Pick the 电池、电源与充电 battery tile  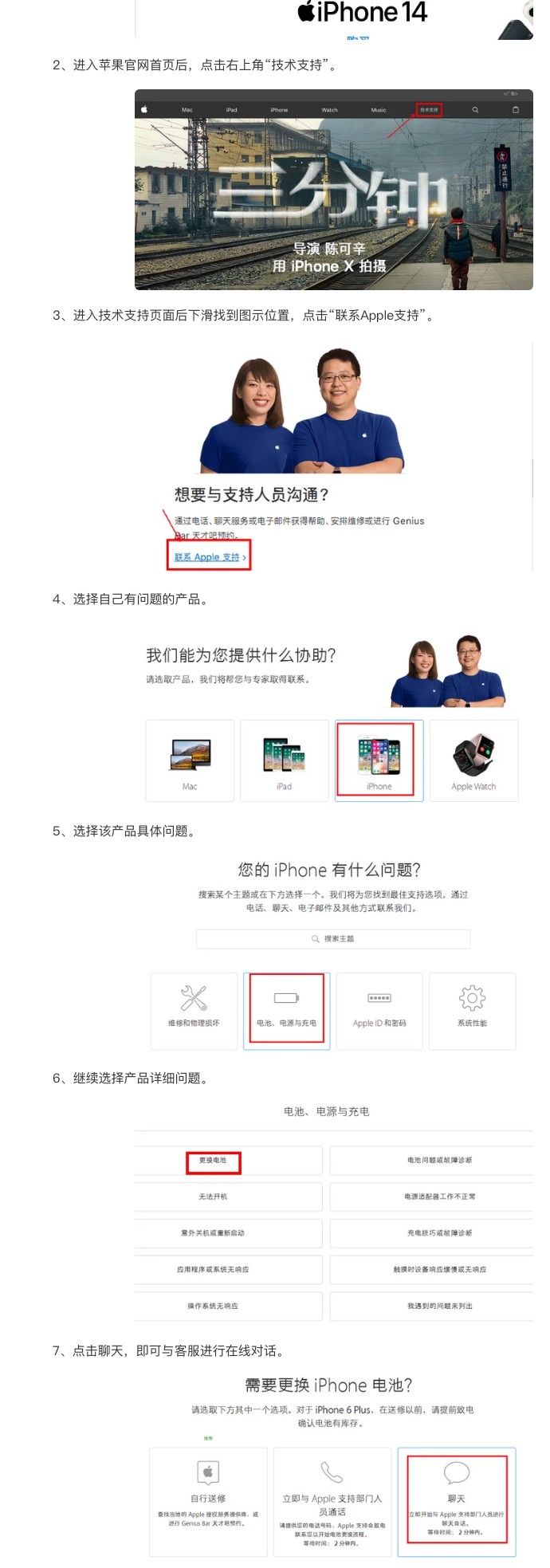coord(287,1011)
